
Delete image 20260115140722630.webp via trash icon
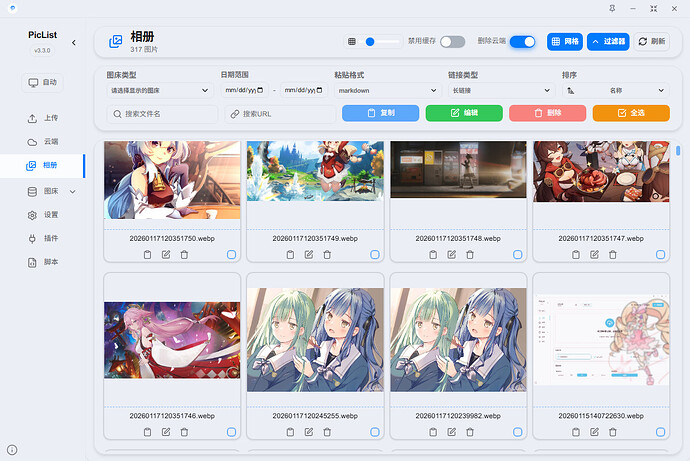[613, 432]
